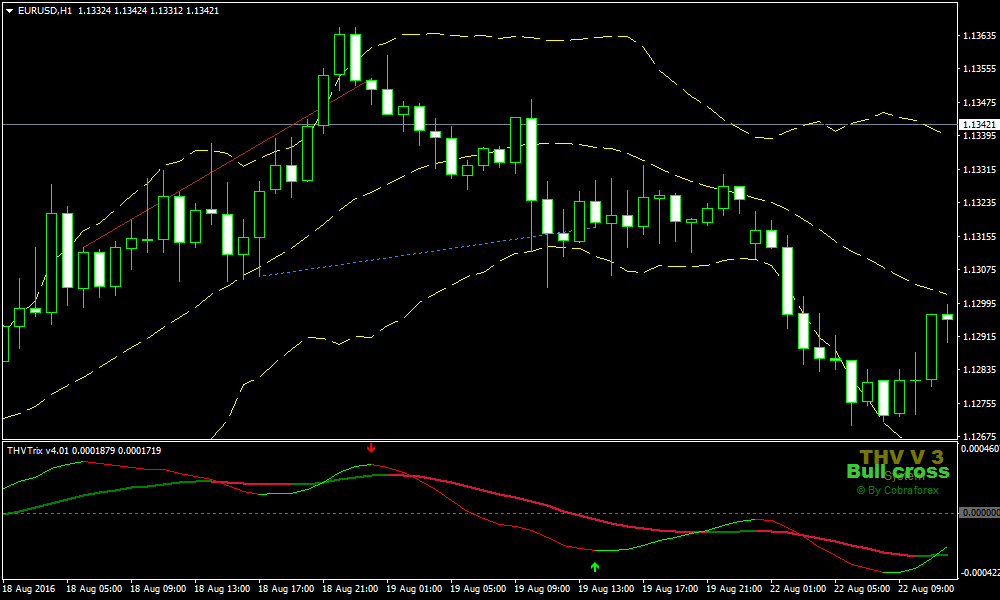Image resolution: width=1000 pixels, height=600 pixels.
Task: Click the 1.13635 price scale label
Action: pos(977,35)
